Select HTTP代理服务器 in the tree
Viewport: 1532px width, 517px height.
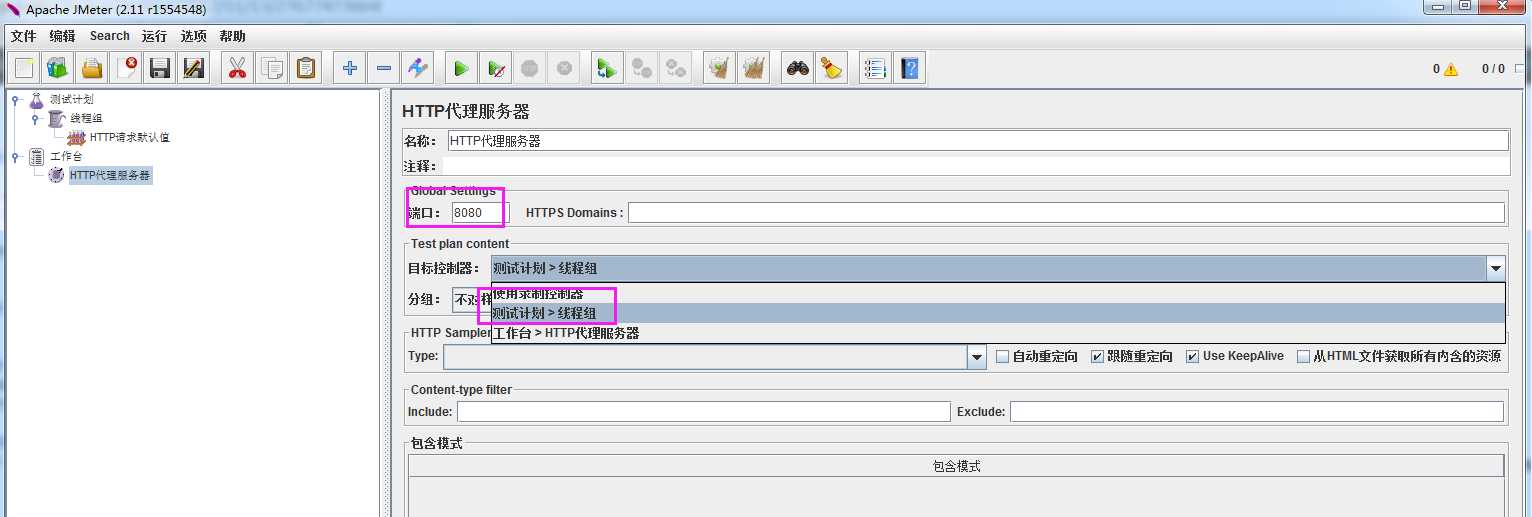110,176
